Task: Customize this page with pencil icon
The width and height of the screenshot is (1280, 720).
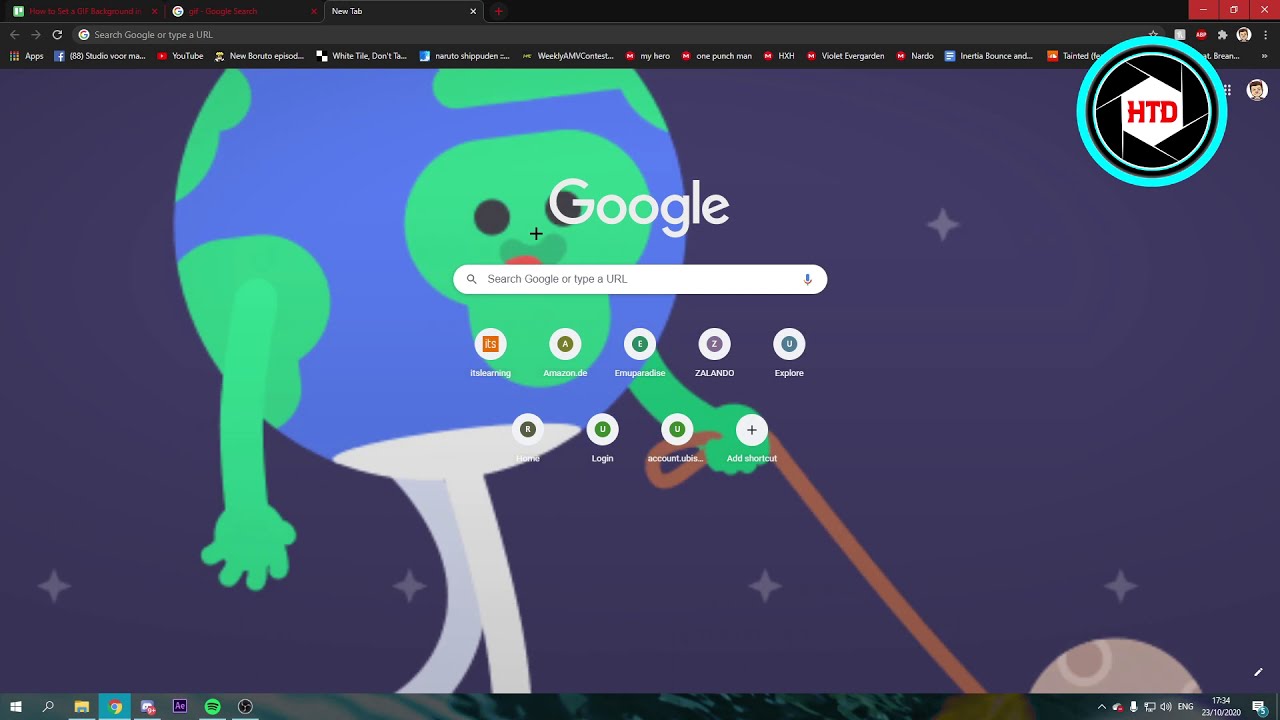Action: (x=1258, y=672)
